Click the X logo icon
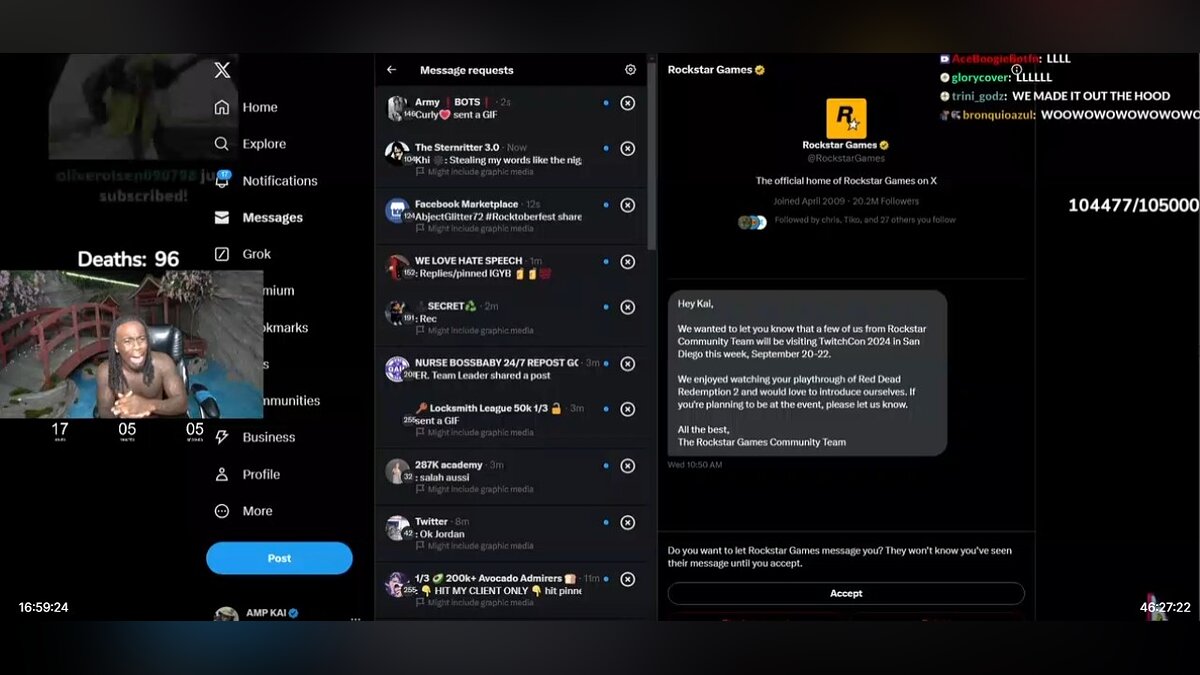 pyautogui.click(x=222, y=70)
